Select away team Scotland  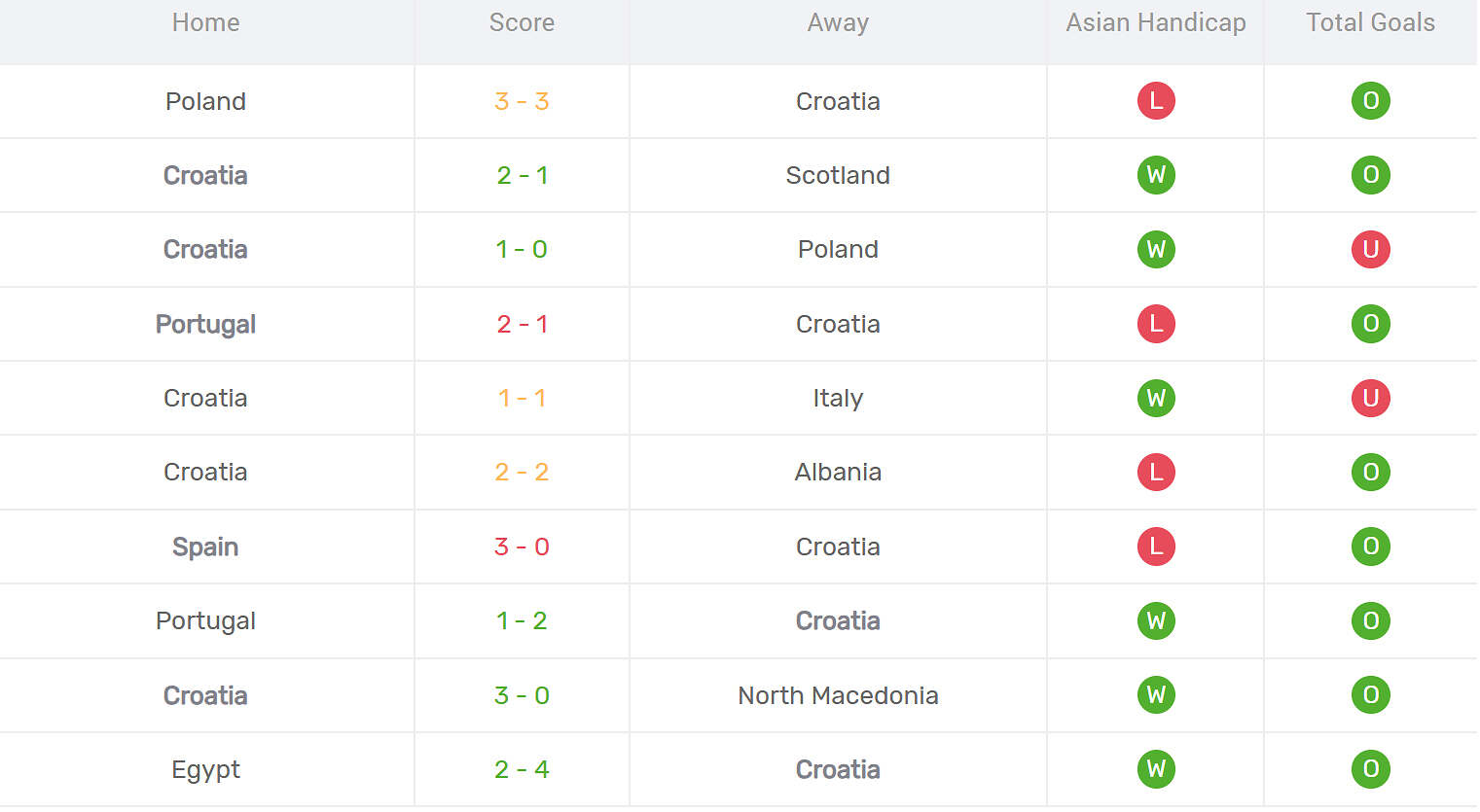pyautogui.click(x=838, y=175)
